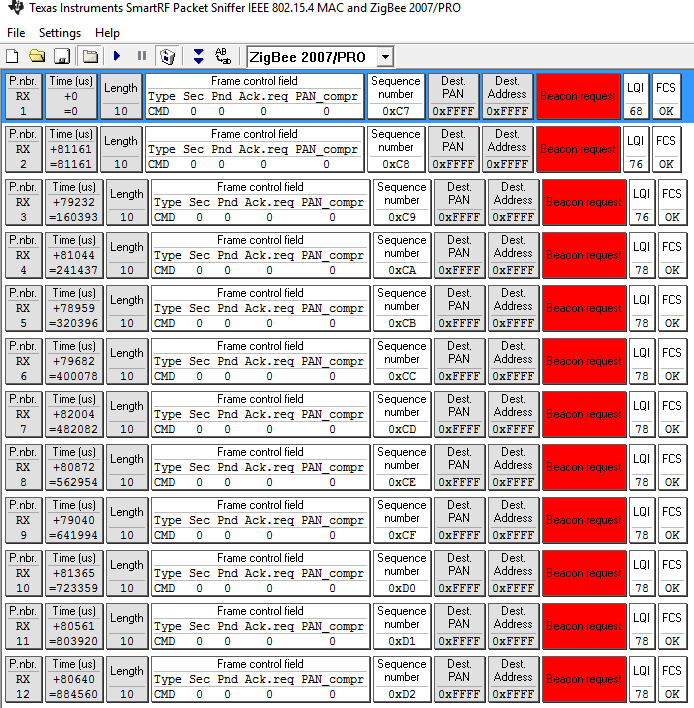The width and height of the screenshot is (694, 708).
Task: Click the AB to ab conversion icon
Action: [x=223, y=56]
